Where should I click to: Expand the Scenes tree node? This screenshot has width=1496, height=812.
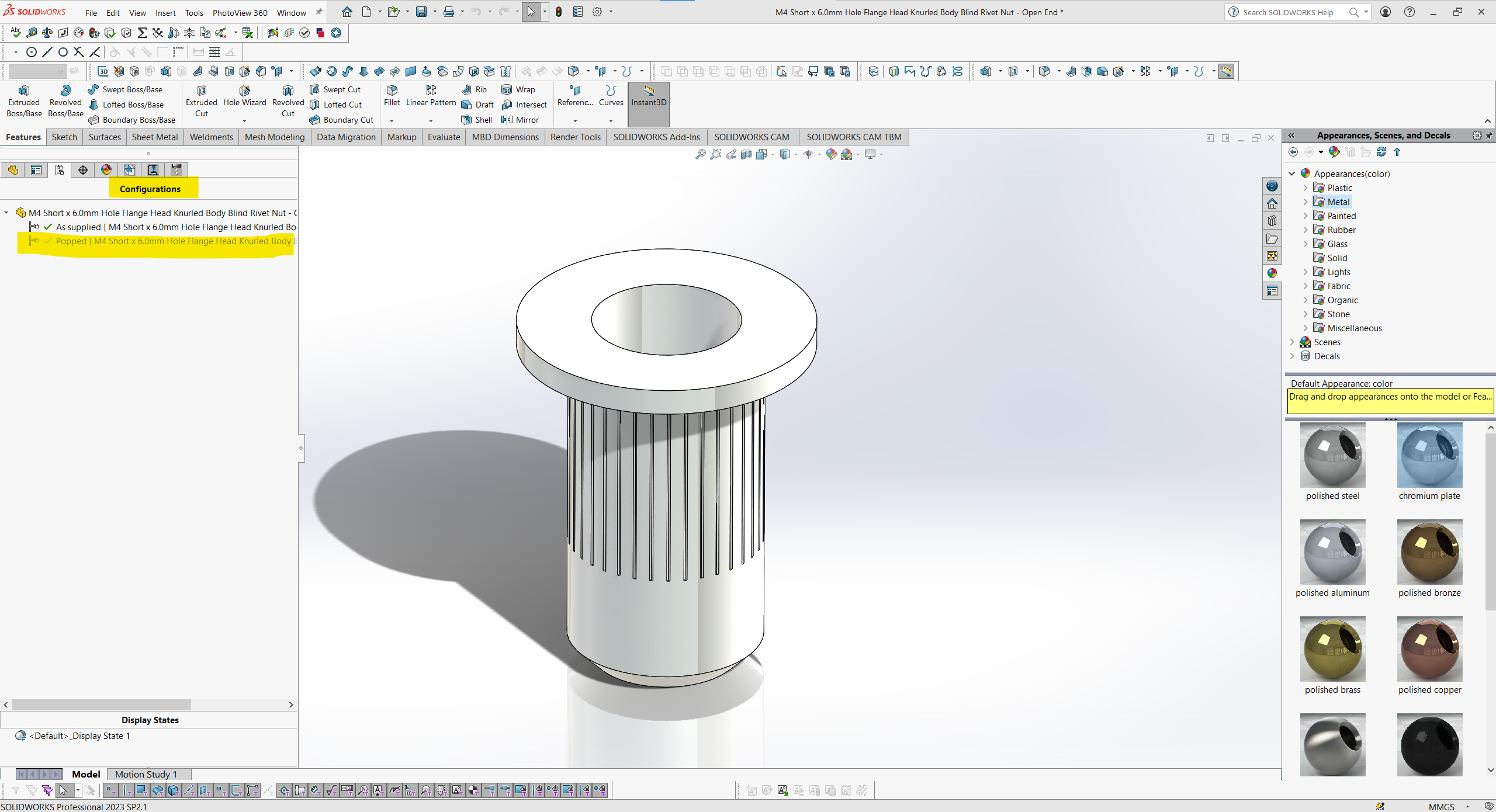[1293, 342]
